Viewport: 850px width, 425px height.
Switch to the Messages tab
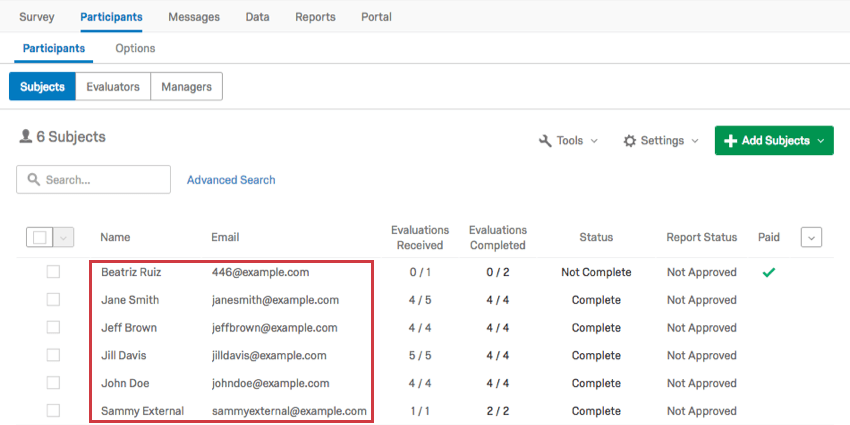(x=194, y=17)
